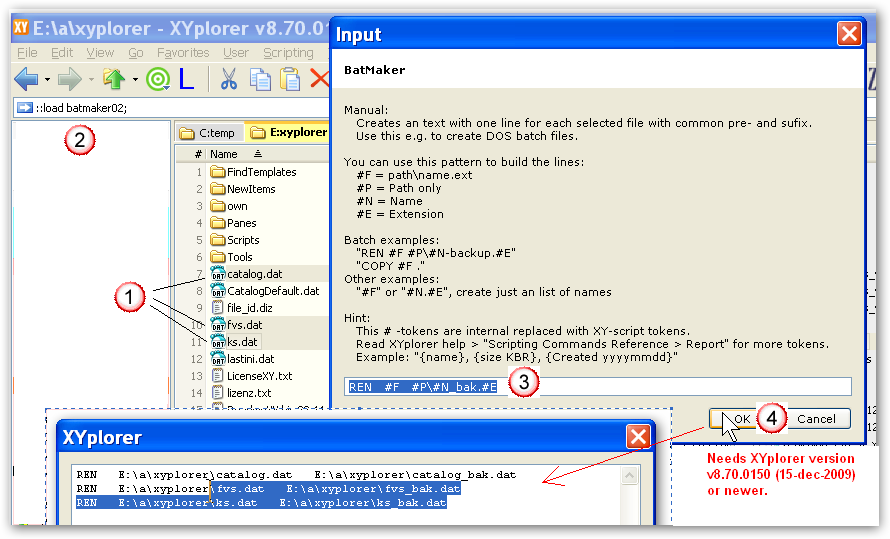Viewport: 890px width, 539px height.
Task: Open the Scripting menu
Action: tap(288, 53)
